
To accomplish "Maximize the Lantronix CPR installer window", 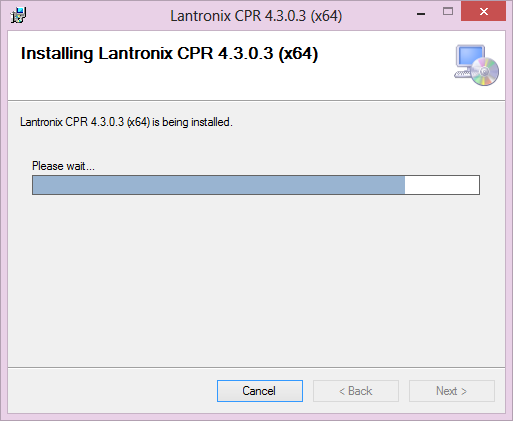I will click(448, 12).
